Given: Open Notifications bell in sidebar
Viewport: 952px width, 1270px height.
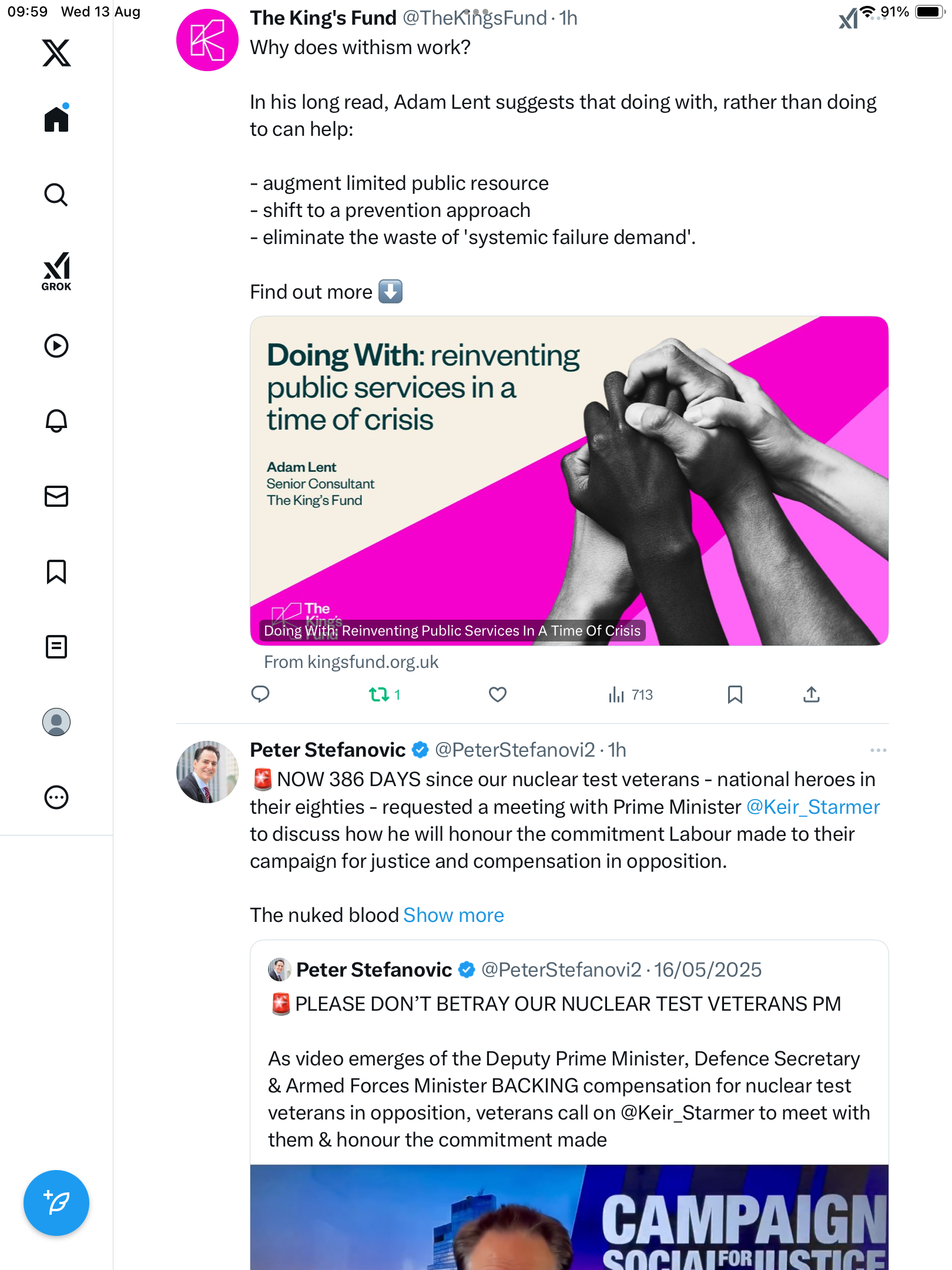Looking at the screenshot, I should point(56,421).
